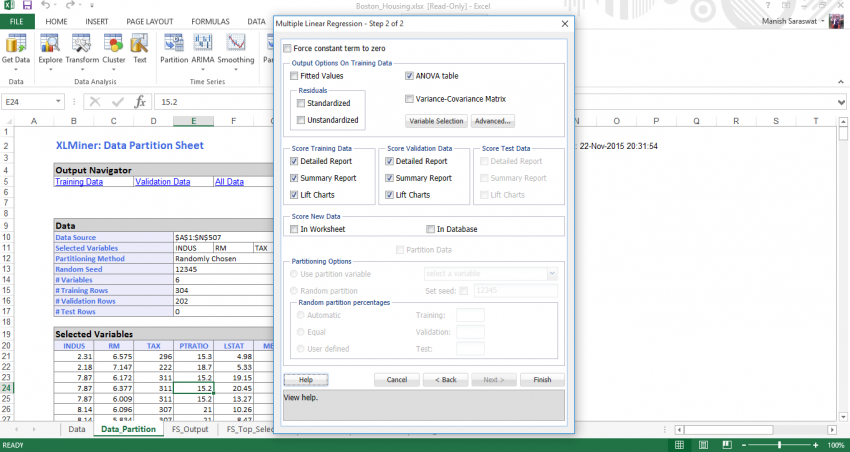Open the PAGE LAYOUT ribbon tab
Image resolution: width=850 pixels, height=452 pixels.
151,21
